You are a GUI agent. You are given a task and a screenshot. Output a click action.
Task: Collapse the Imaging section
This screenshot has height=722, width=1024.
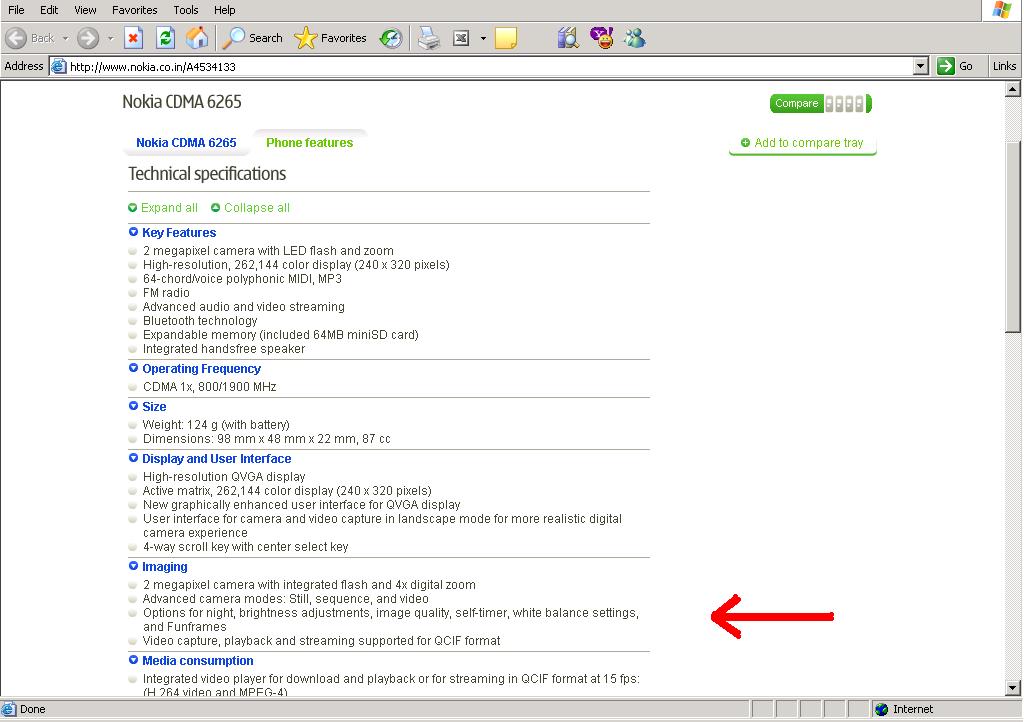point(133,566)
